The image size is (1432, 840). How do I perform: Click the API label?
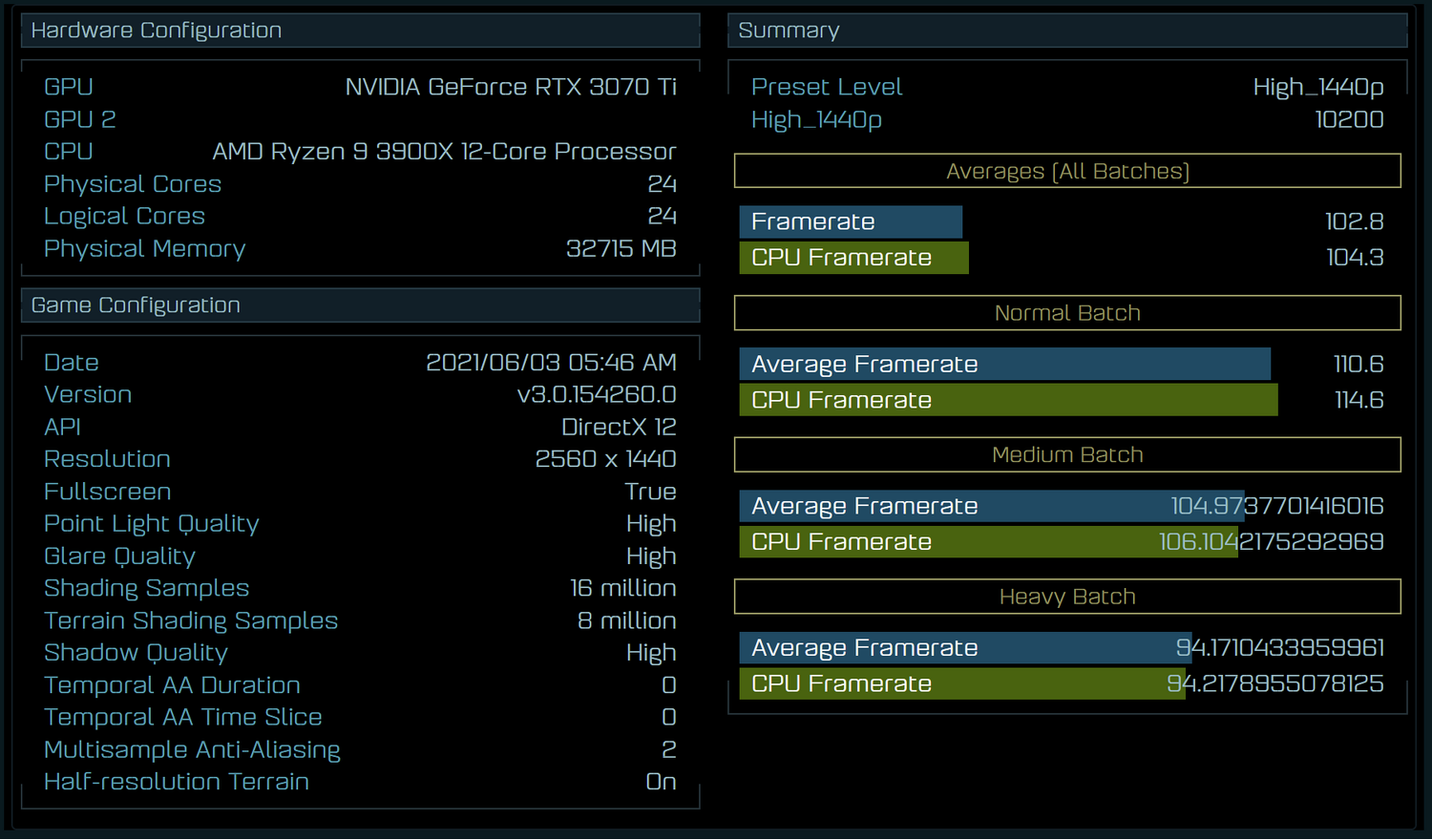[63, 428]
